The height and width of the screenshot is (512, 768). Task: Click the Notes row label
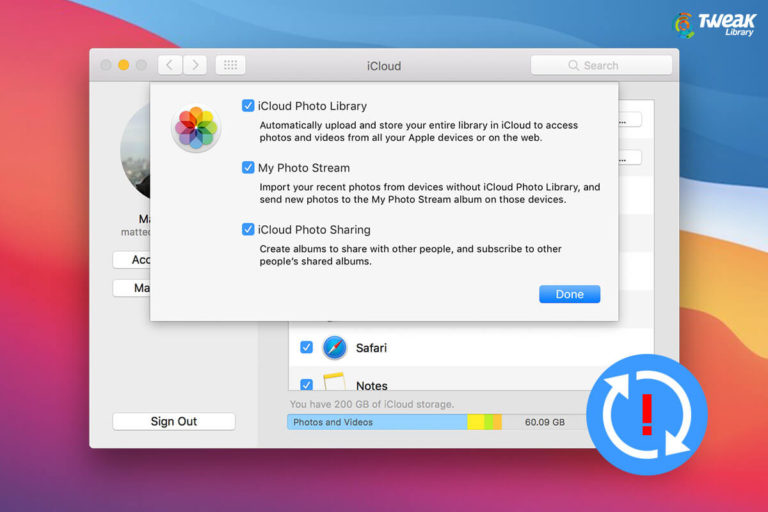(372, 386)
